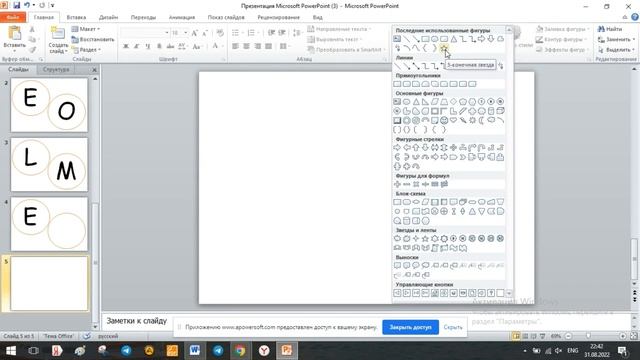This screenshot has height=360, width=640.
Task: Choose the process rectangle under Блок-схема
Action: coord(397,202)
